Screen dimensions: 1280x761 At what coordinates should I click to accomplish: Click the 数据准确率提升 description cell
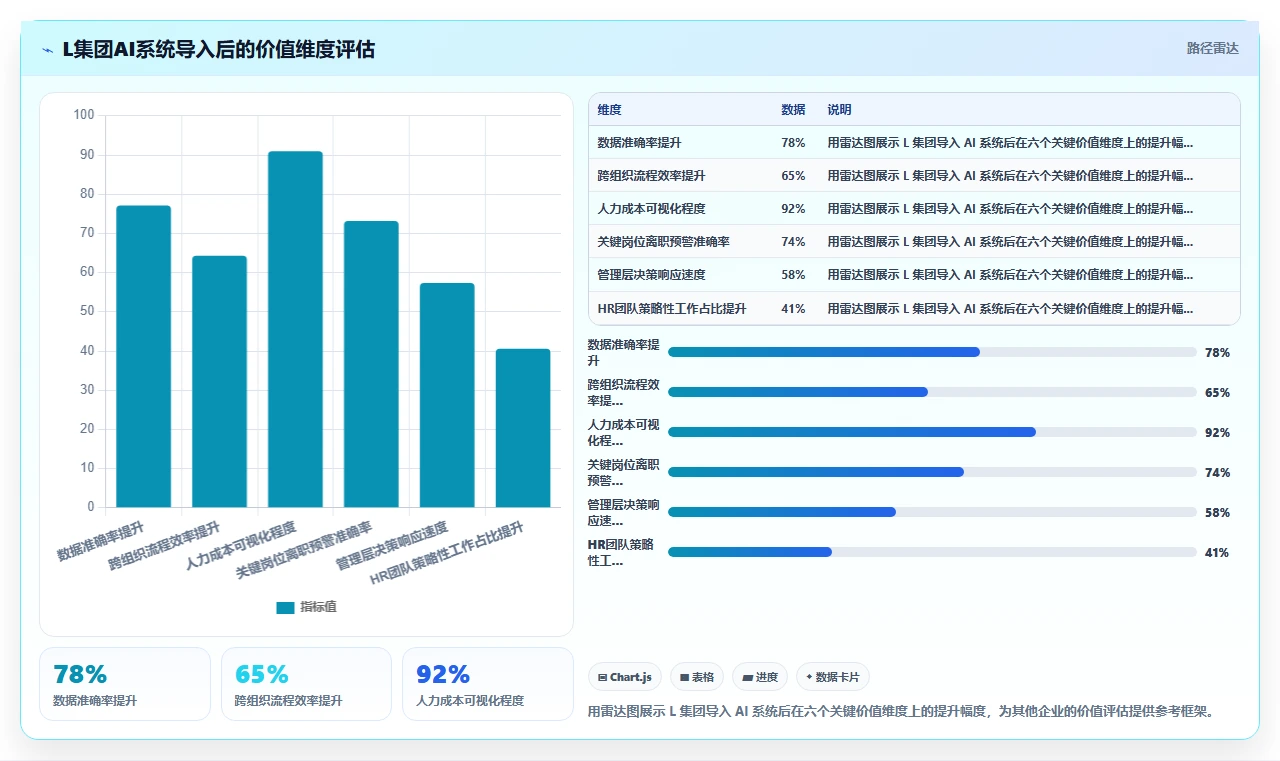click(x=1010, y=143)
